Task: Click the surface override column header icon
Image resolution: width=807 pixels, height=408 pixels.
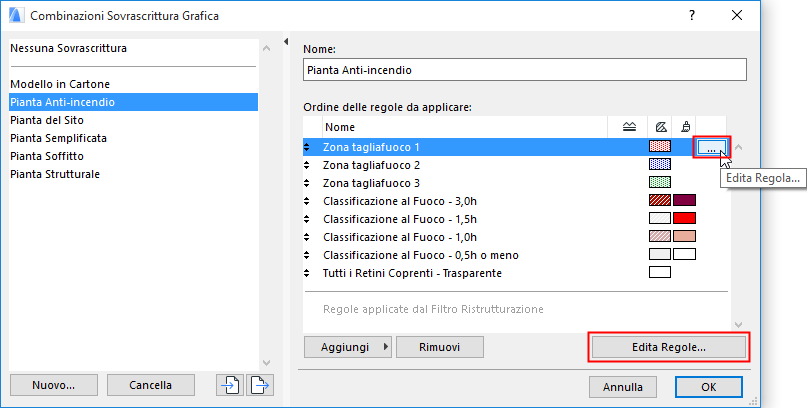Action: [685, 127]
